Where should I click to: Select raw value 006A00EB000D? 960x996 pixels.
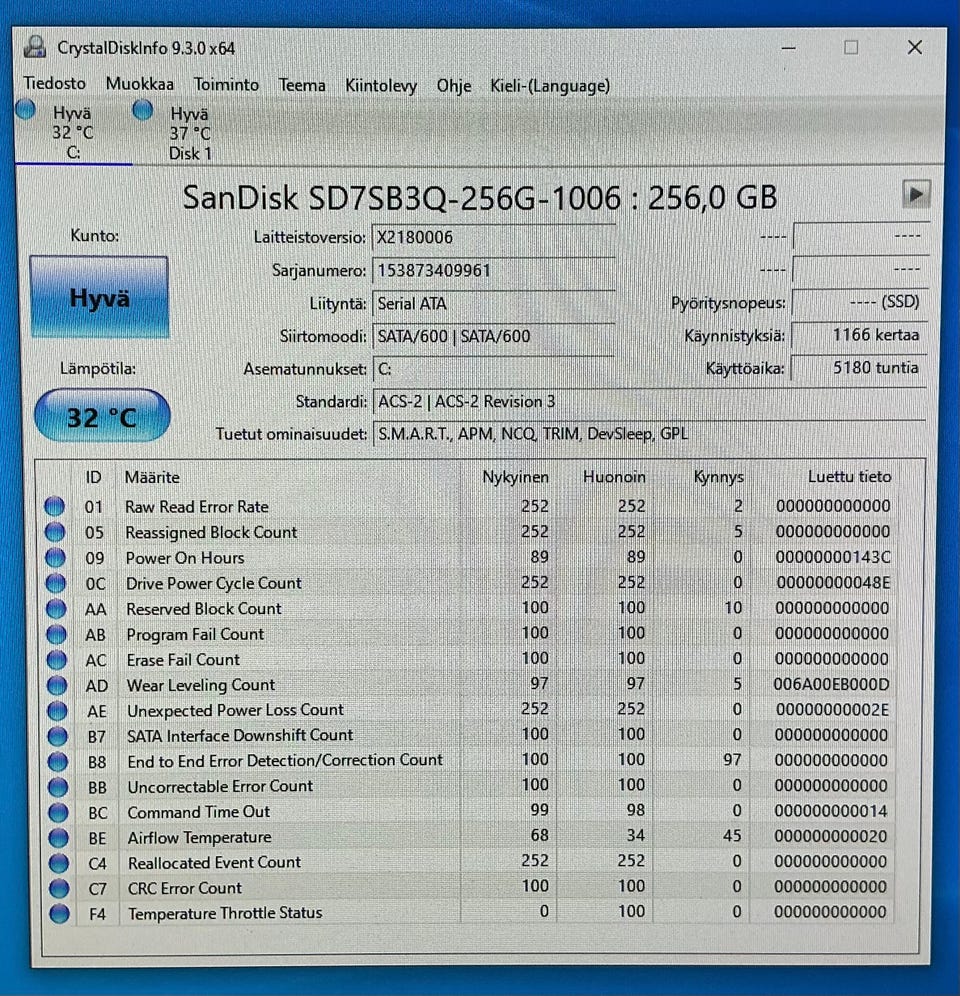tap(831, 684)
